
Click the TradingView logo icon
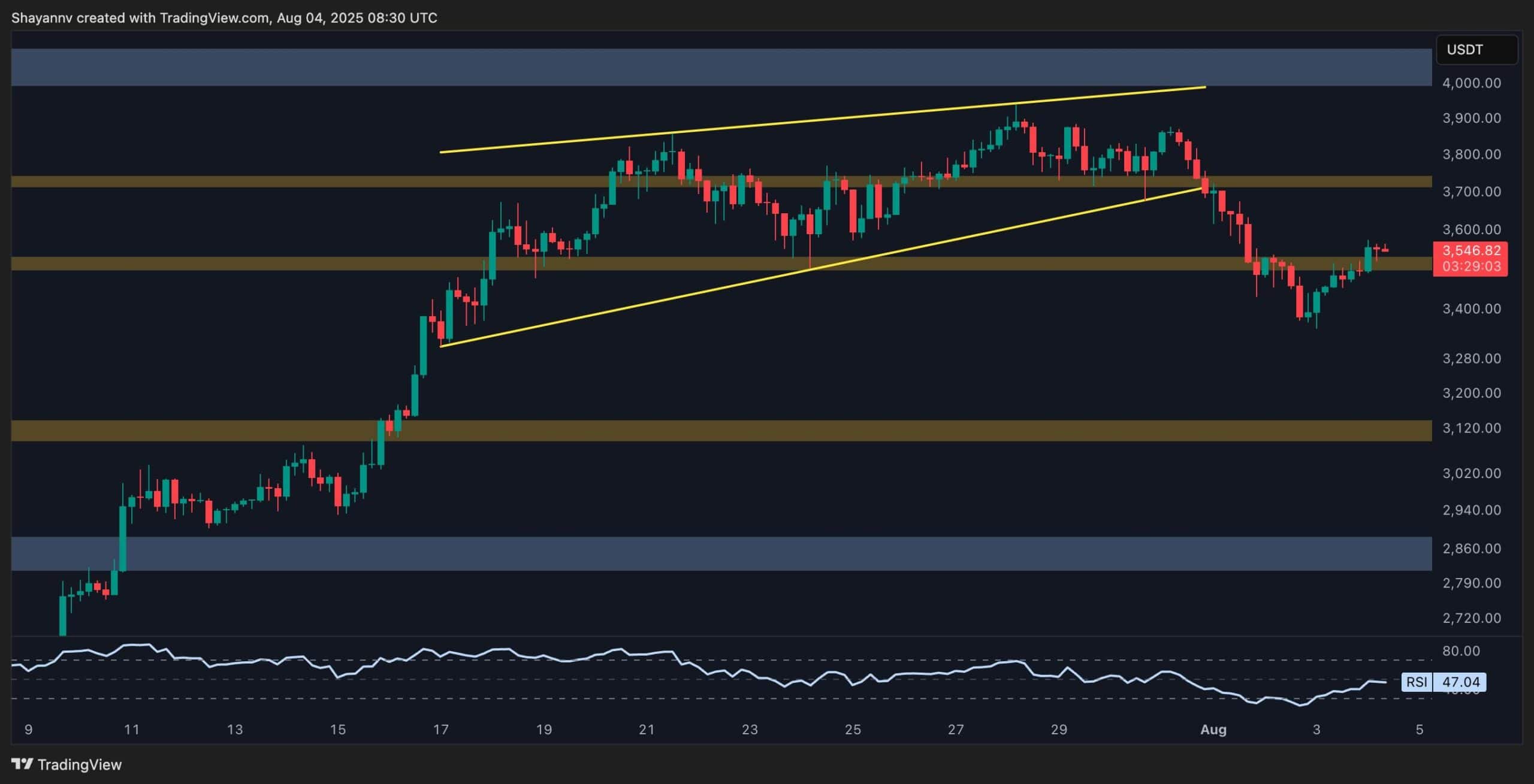(x=22, y=764)
